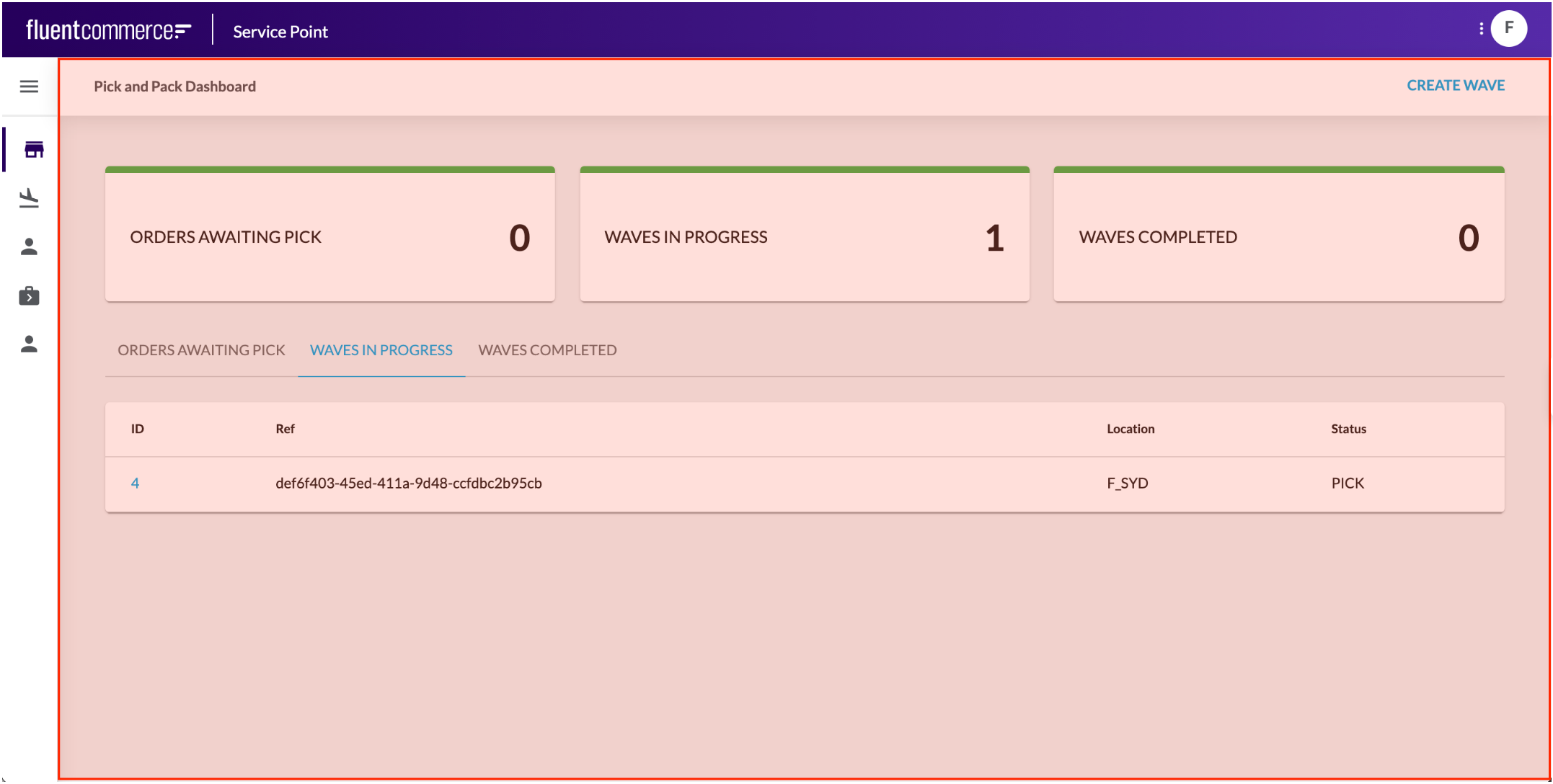The width and height of the screenshot is (1553, 784).
Task: Open the hamburger navigation menu
Action: [29, 86]
